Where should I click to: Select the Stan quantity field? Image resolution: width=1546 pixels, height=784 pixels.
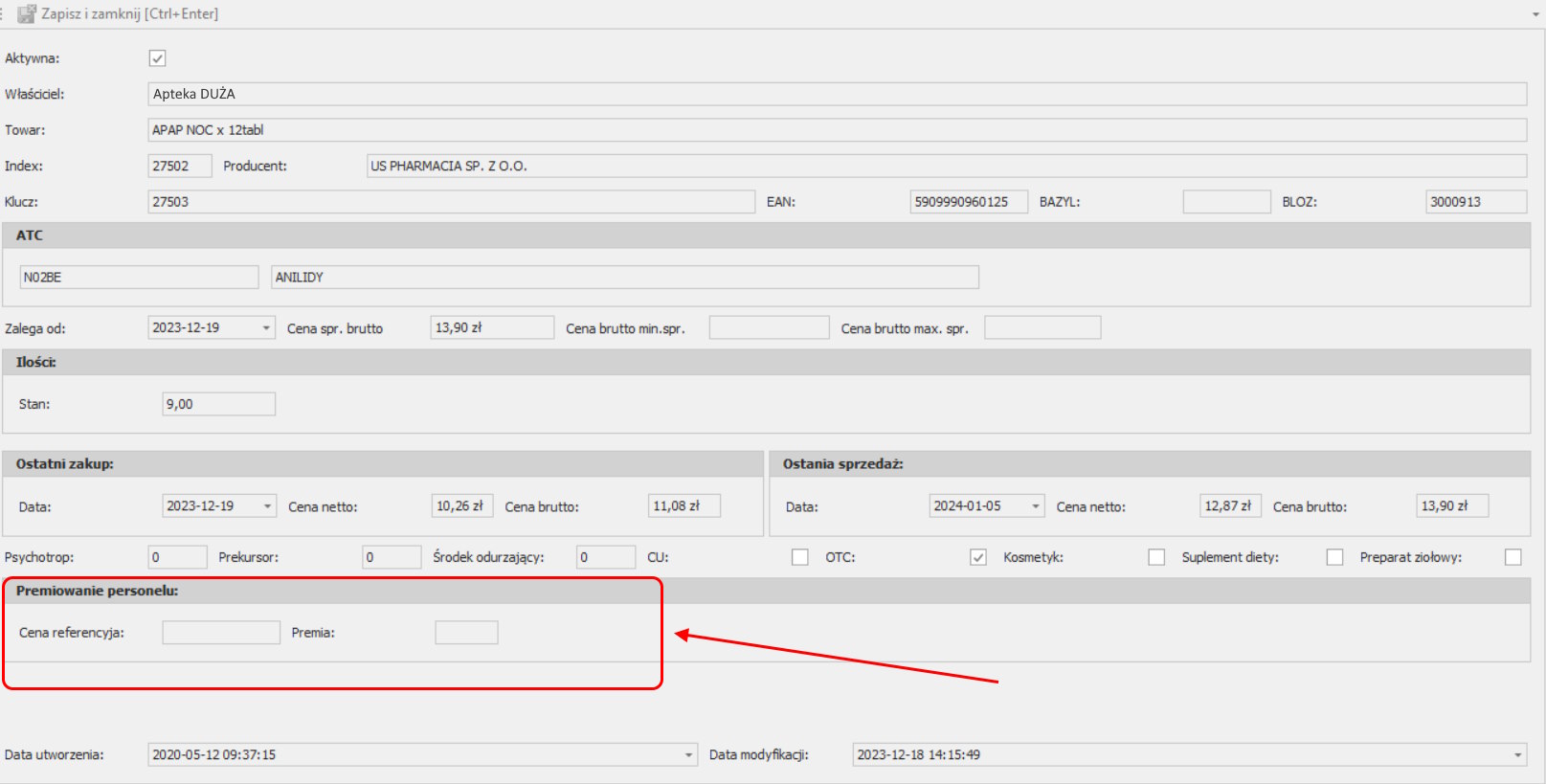[218, 404]
